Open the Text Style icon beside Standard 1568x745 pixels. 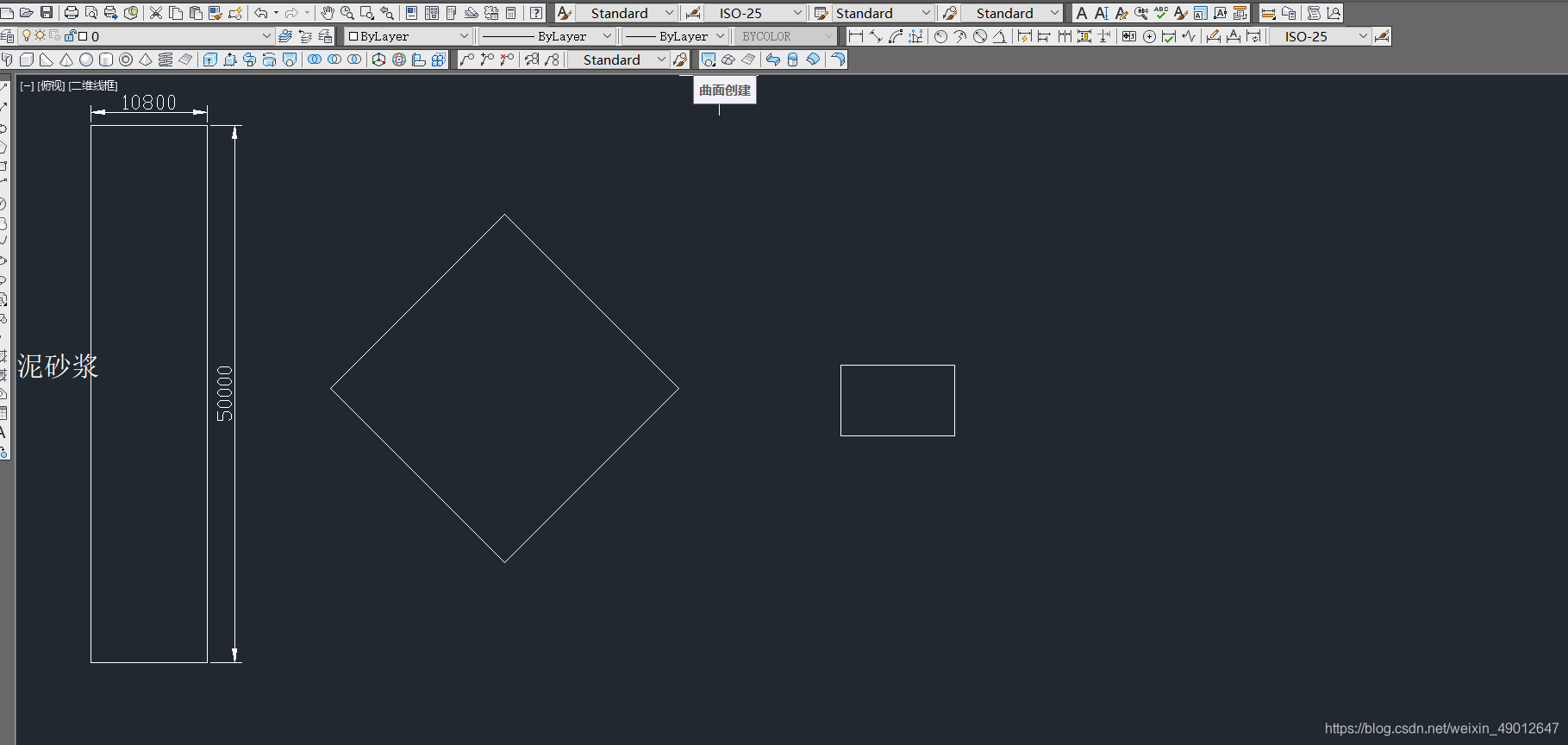[564, 13]
